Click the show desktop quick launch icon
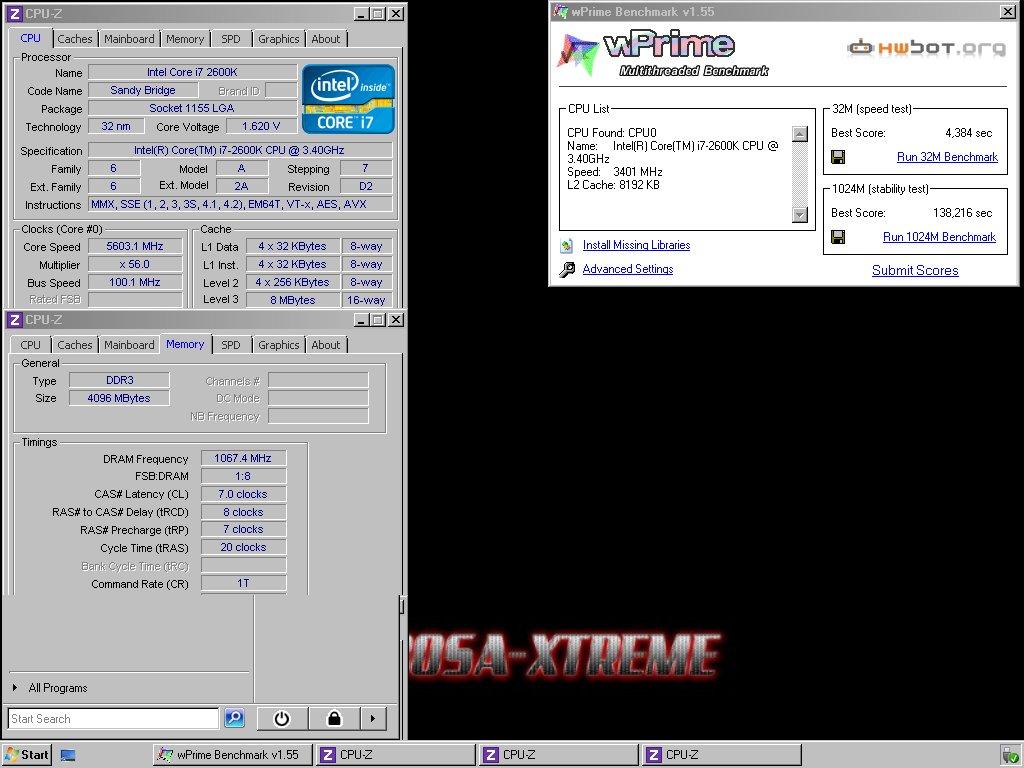This screenshot has height=768, width=1024. [x=68, y=756]
